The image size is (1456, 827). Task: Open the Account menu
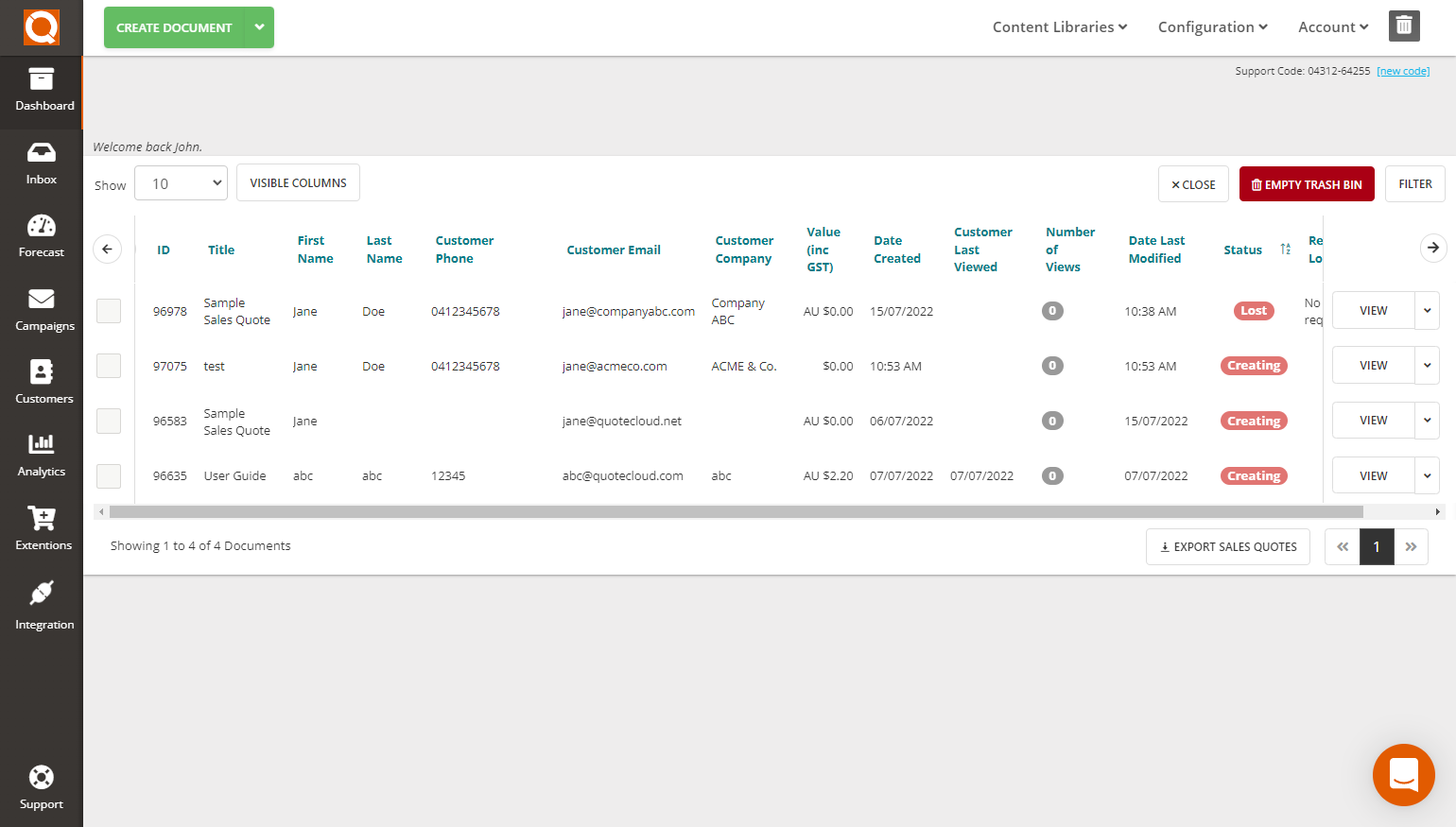click(x=1332, y=26)
